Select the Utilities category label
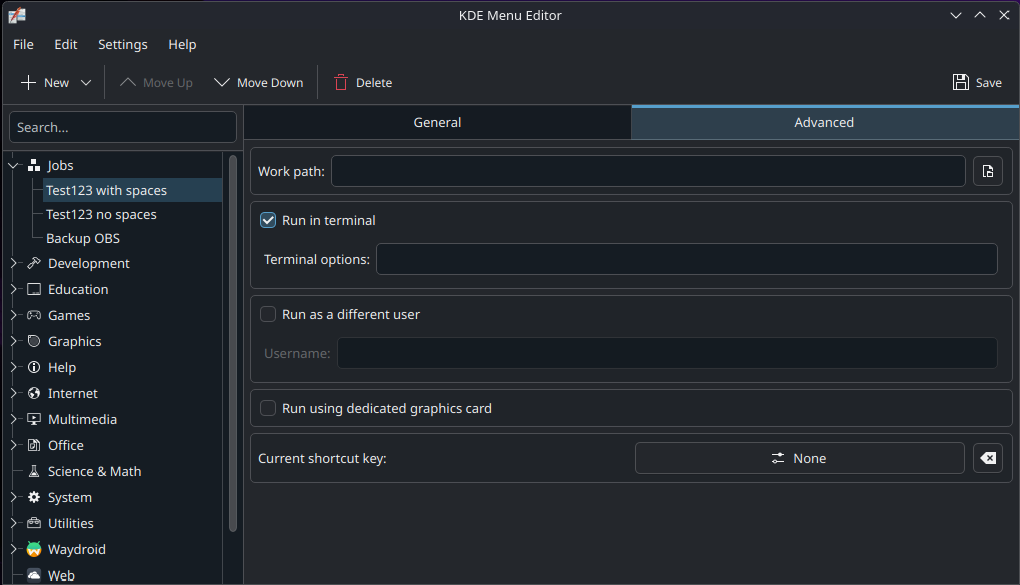The image size is (1020, 585). click(x=71, y=523)
